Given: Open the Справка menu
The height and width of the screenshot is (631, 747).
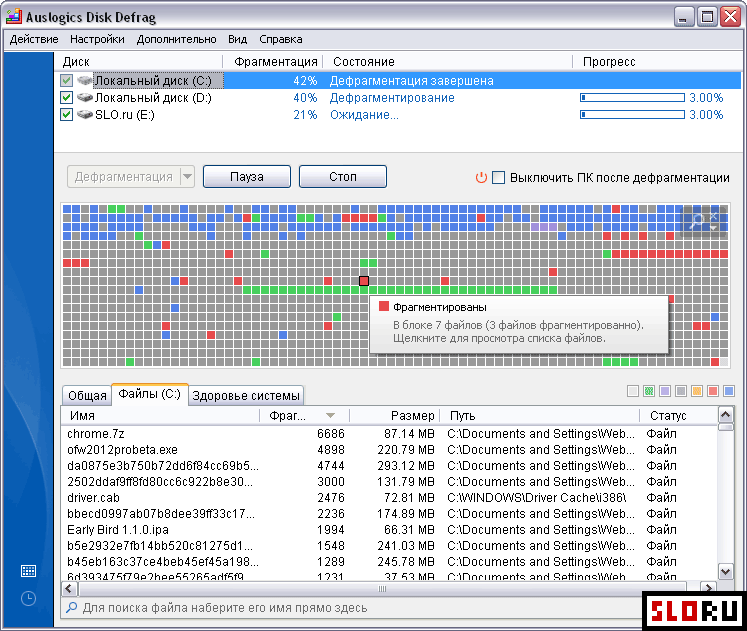Looking at the screenshot, I should coord(281,39).
